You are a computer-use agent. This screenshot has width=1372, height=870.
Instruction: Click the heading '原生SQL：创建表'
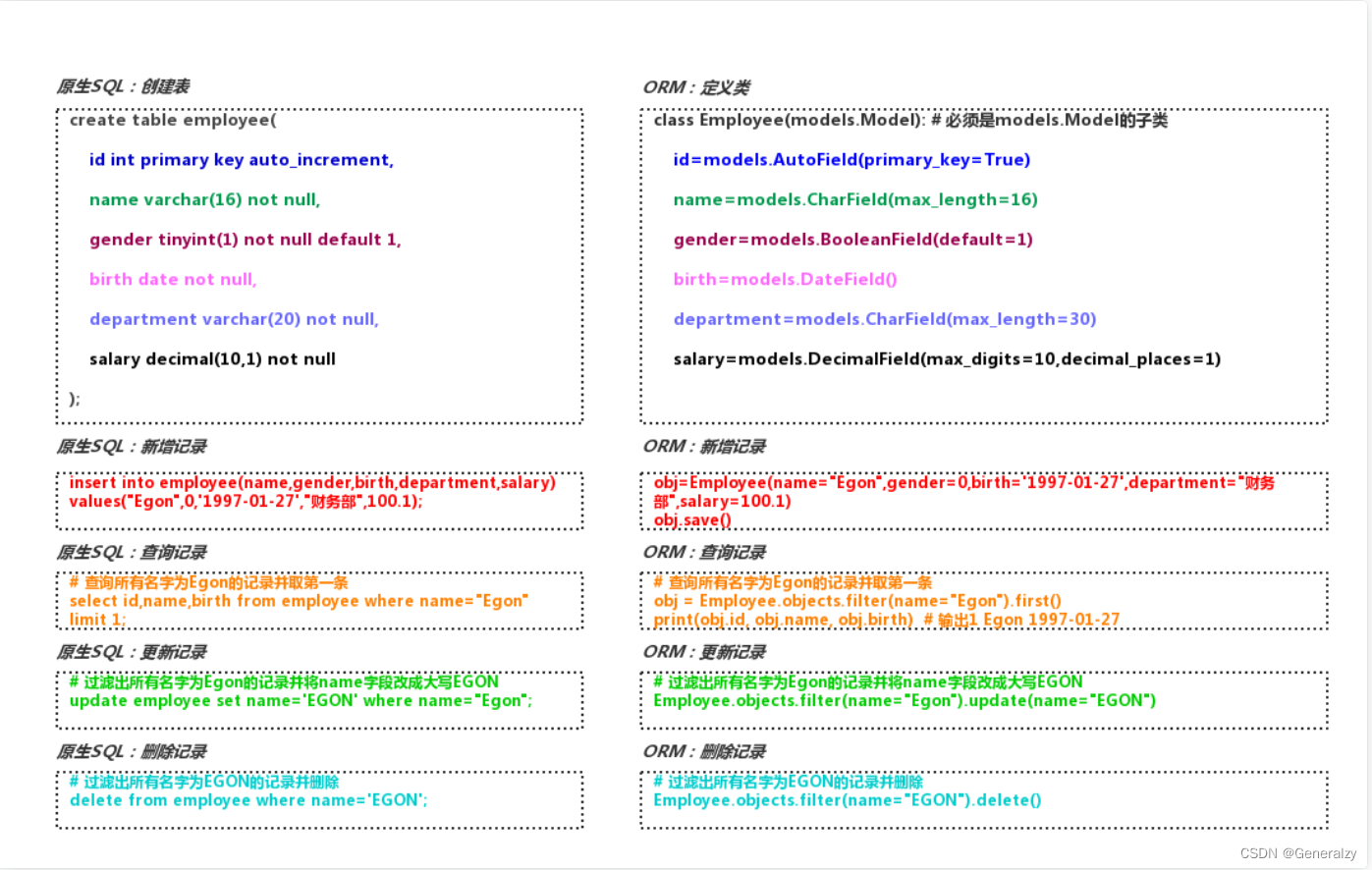click(124, 86)
